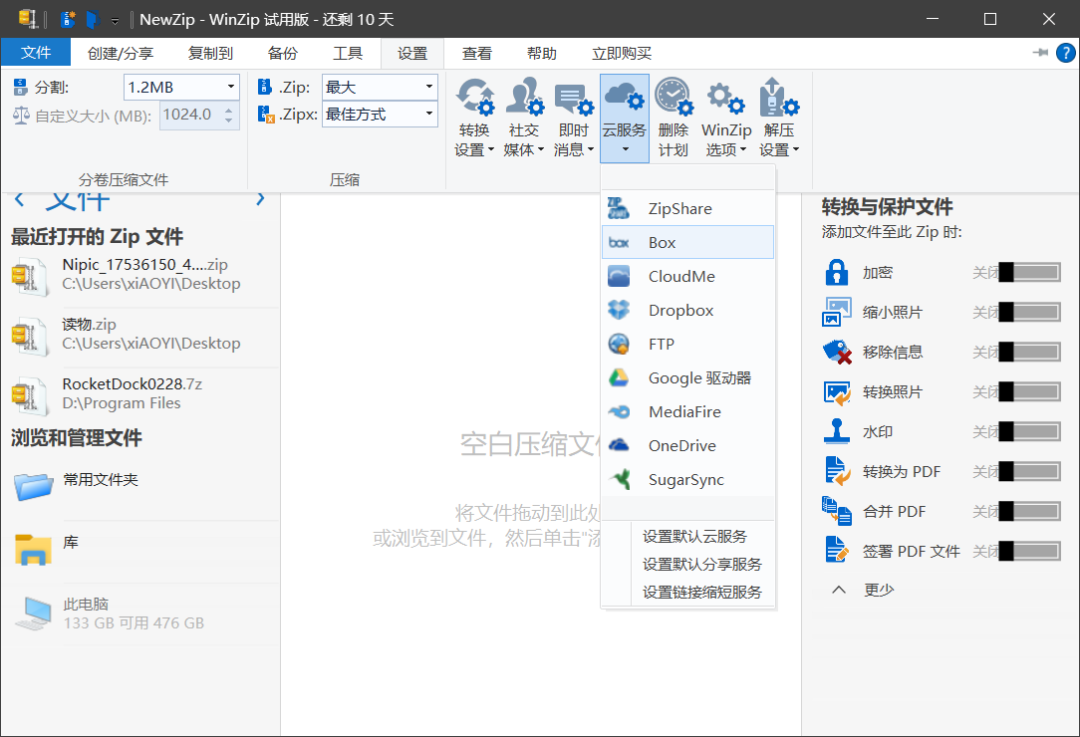Switch to the 工具 ribbon tab
Viewport: 1080px width, 737px height.
[x=347, y=54]
